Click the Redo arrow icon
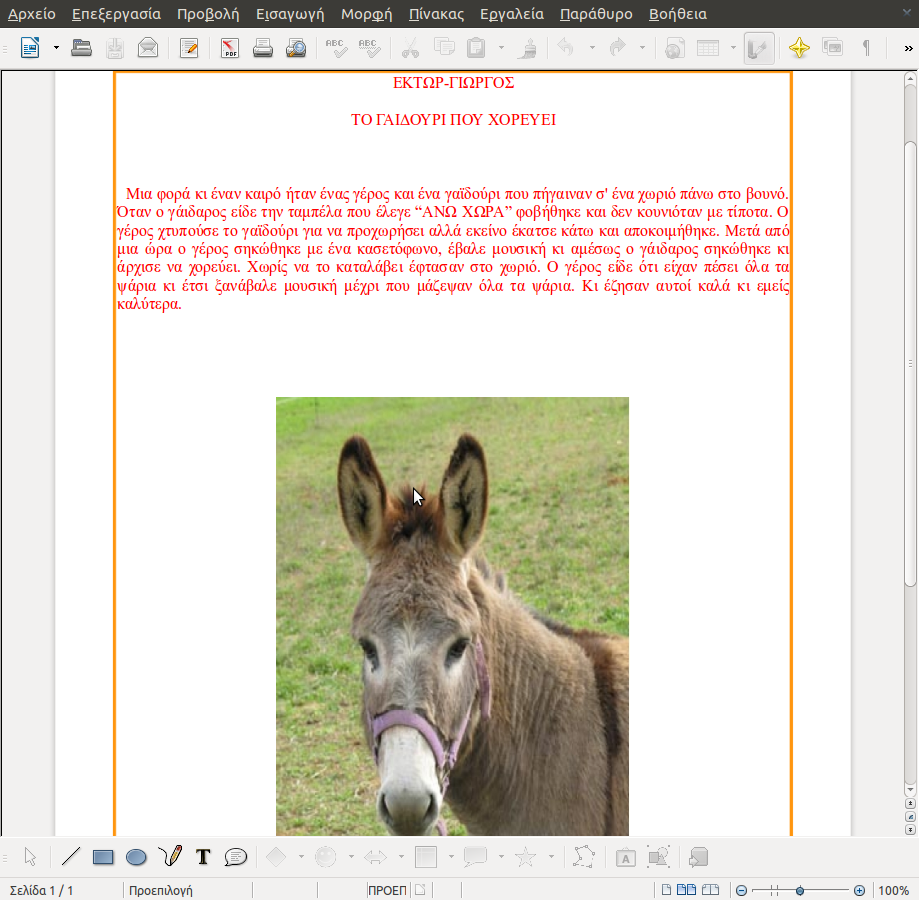 [617, 47]
